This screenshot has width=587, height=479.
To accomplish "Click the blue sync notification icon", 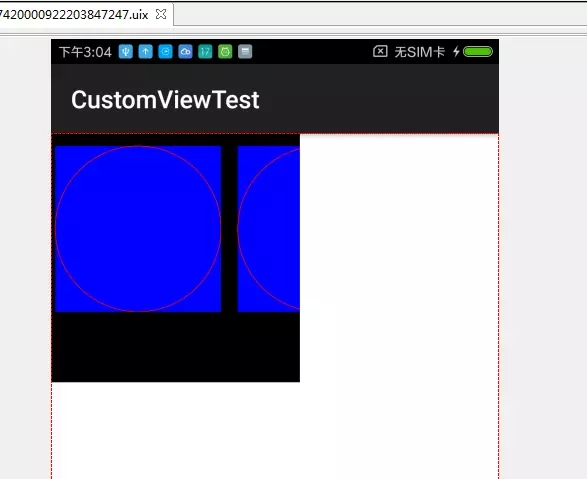I will pyautogui.click(x=165, y=52).
